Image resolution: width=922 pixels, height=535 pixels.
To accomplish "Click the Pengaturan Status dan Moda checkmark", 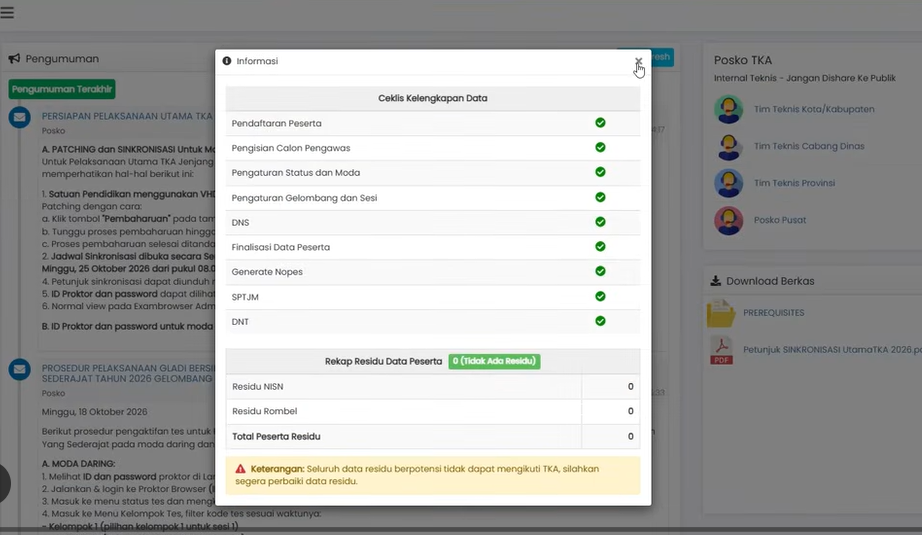I will click(x=600, y=172).
